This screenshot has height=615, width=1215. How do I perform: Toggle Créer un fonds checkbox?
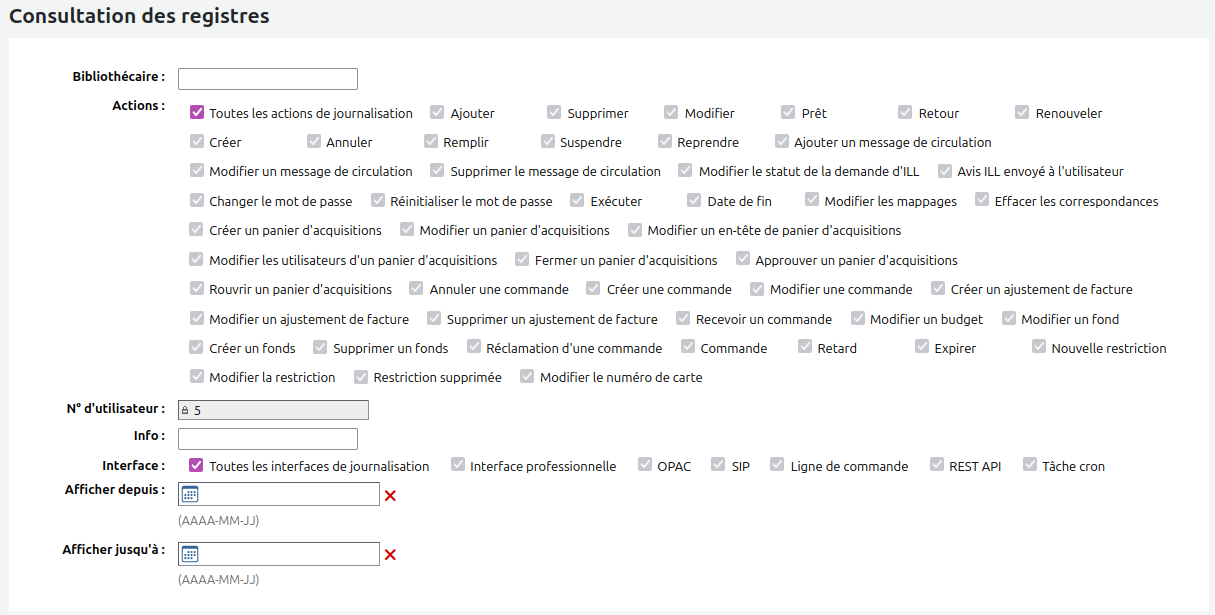tap(197, 348)
